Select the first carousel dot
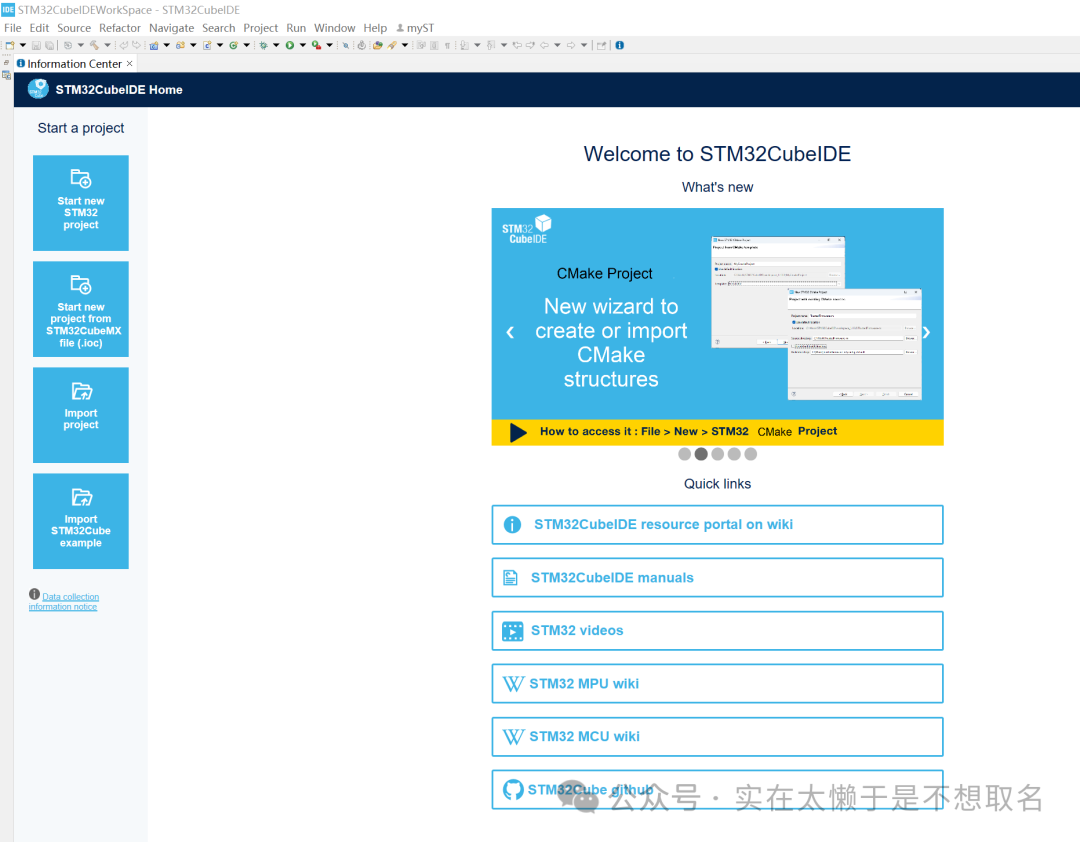1080x842 pixels. 685,454
